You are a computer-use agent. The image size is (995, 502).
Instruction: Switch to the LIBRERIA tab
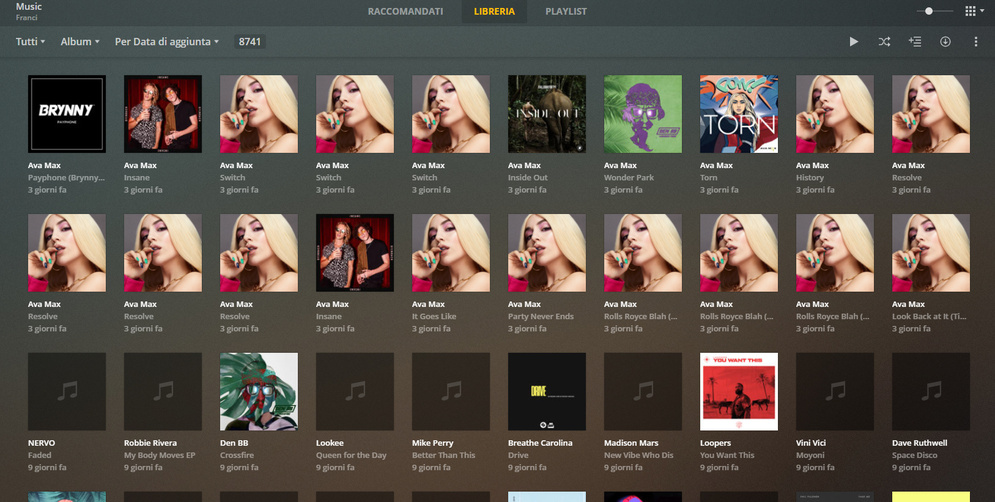[494, 11]
